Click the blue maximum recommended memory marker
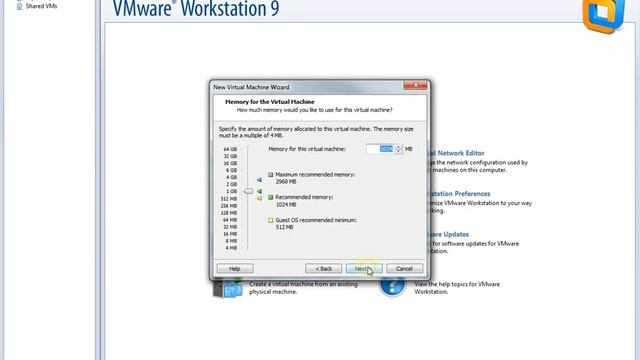This screenshot has height=360, width=640. [259, 180]
